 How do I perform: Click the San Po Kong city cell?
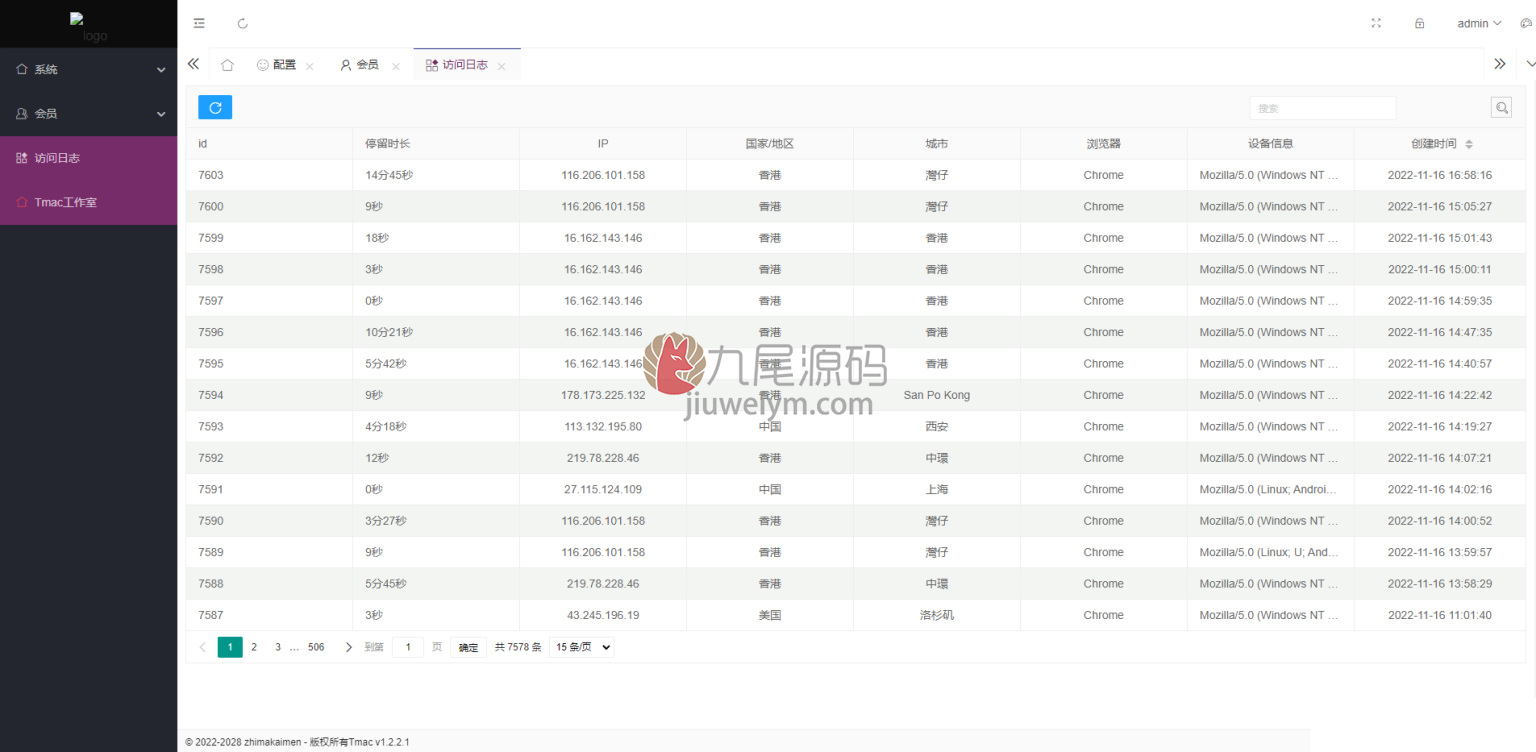[x=937, y=395]
